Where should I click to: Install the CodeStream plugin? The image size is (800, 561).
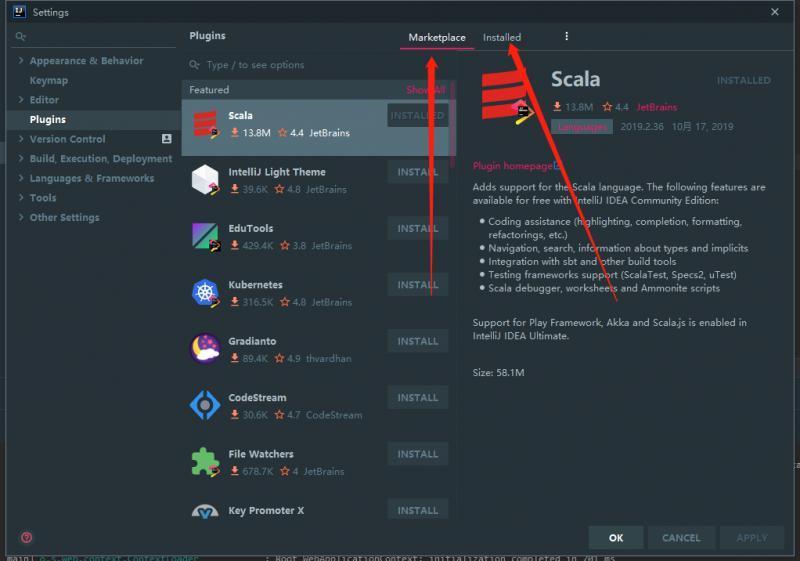[417, 398]
